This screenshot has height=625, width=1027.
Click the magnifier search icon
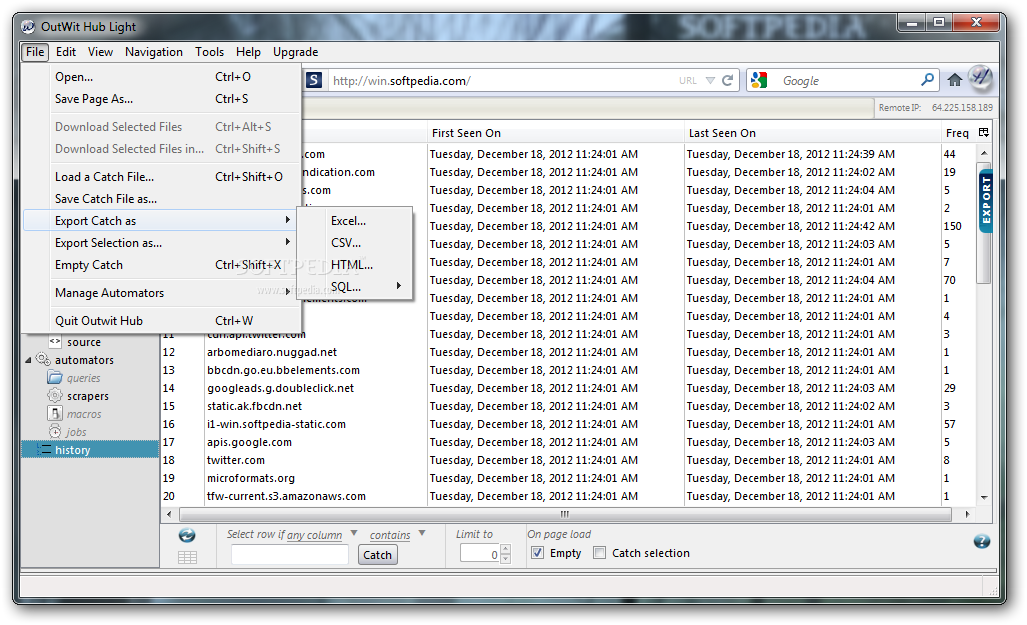coord(927,80)
